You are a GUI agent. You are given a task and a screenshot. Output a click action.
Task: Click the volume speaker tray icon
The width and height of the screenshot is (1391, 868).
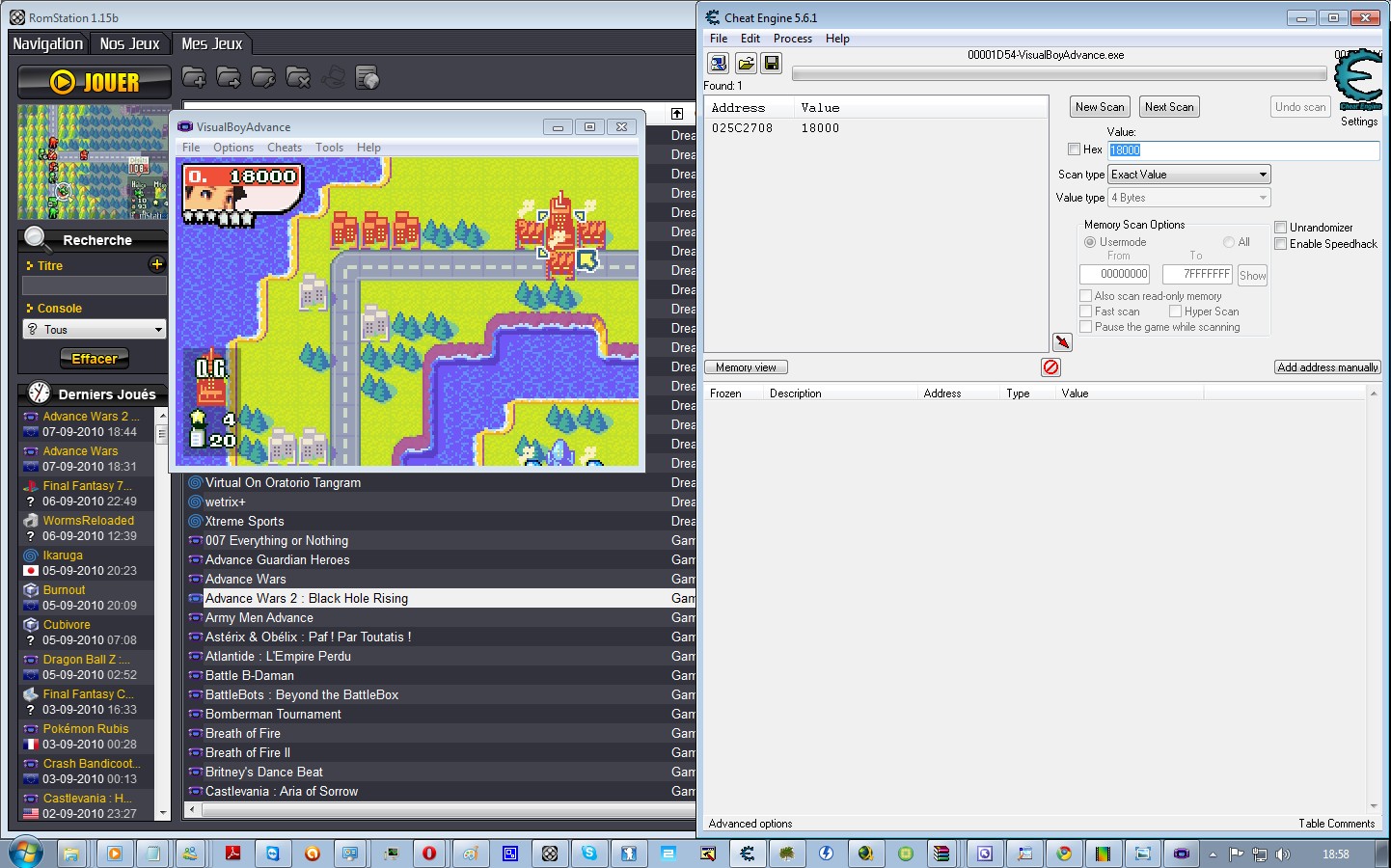1282,854
